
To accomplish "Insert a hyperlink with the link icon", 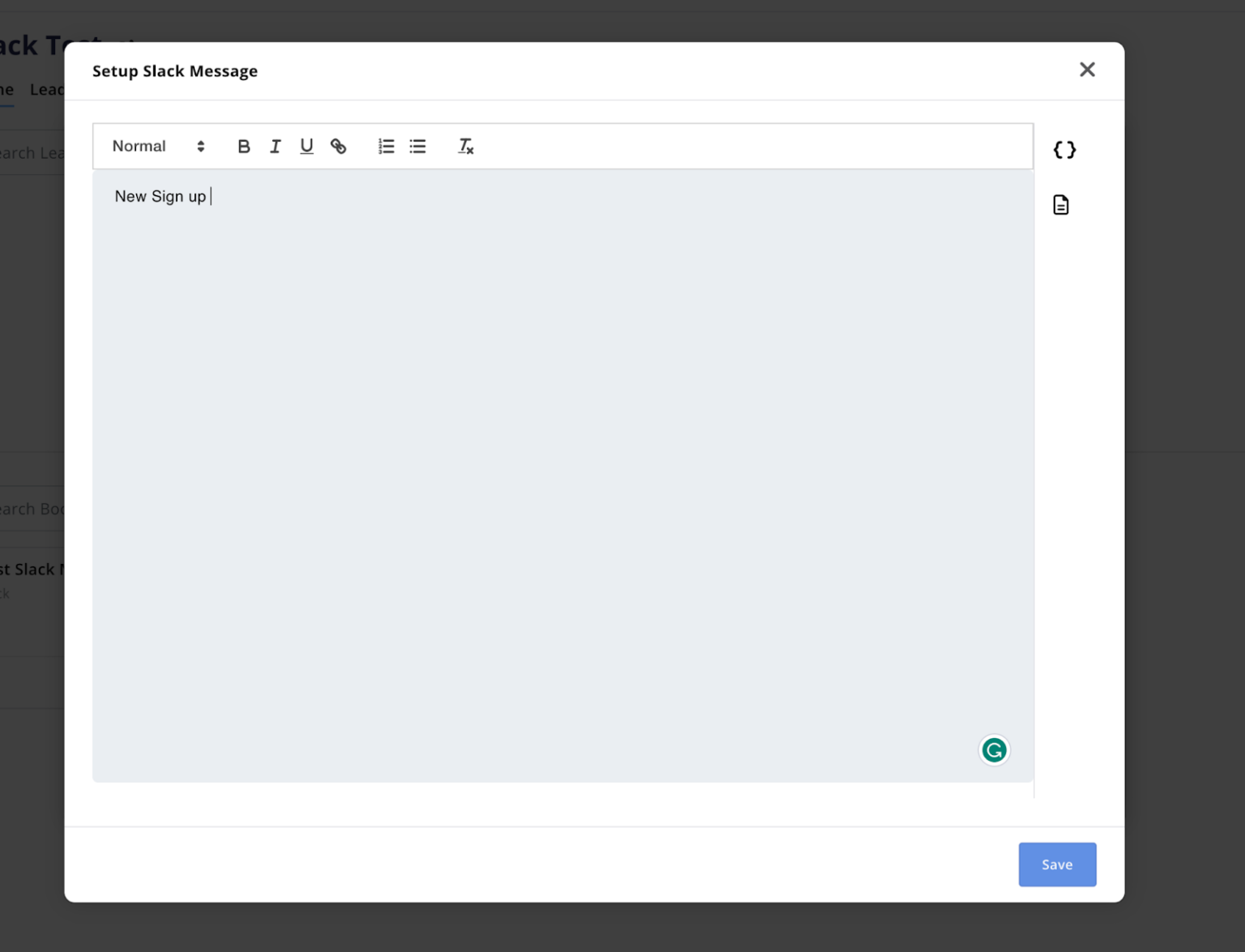I will (x=338, y=147).
